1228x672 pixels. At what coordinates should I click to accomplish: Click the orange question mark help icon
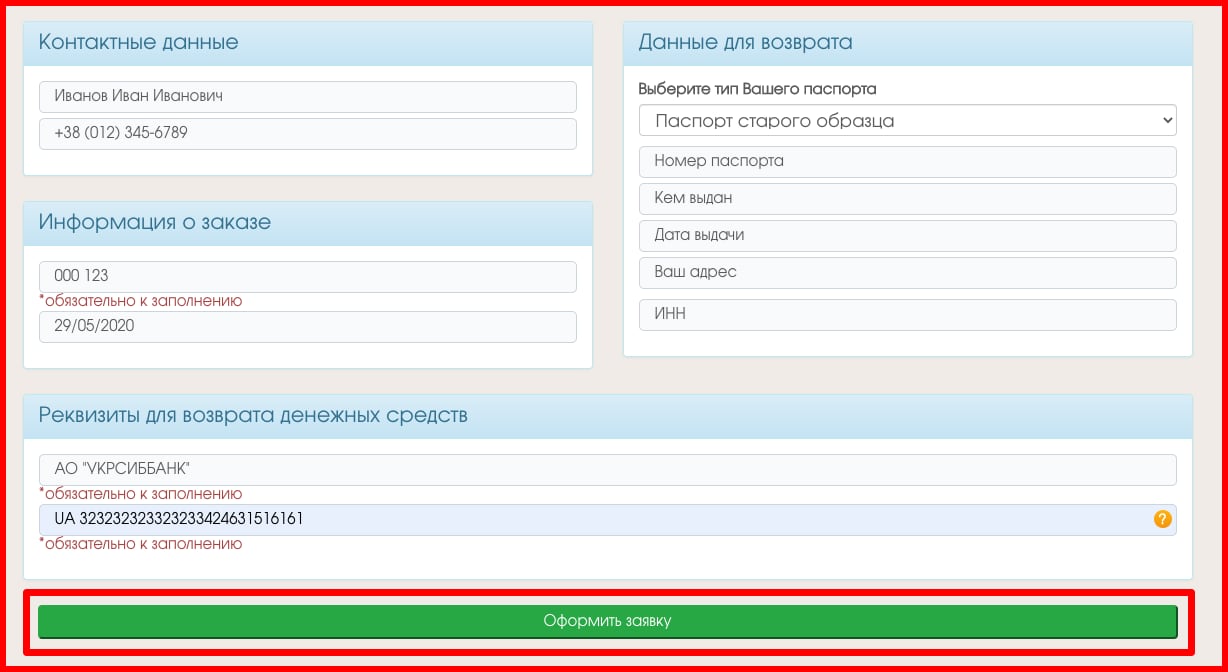tap(1162, 519)
